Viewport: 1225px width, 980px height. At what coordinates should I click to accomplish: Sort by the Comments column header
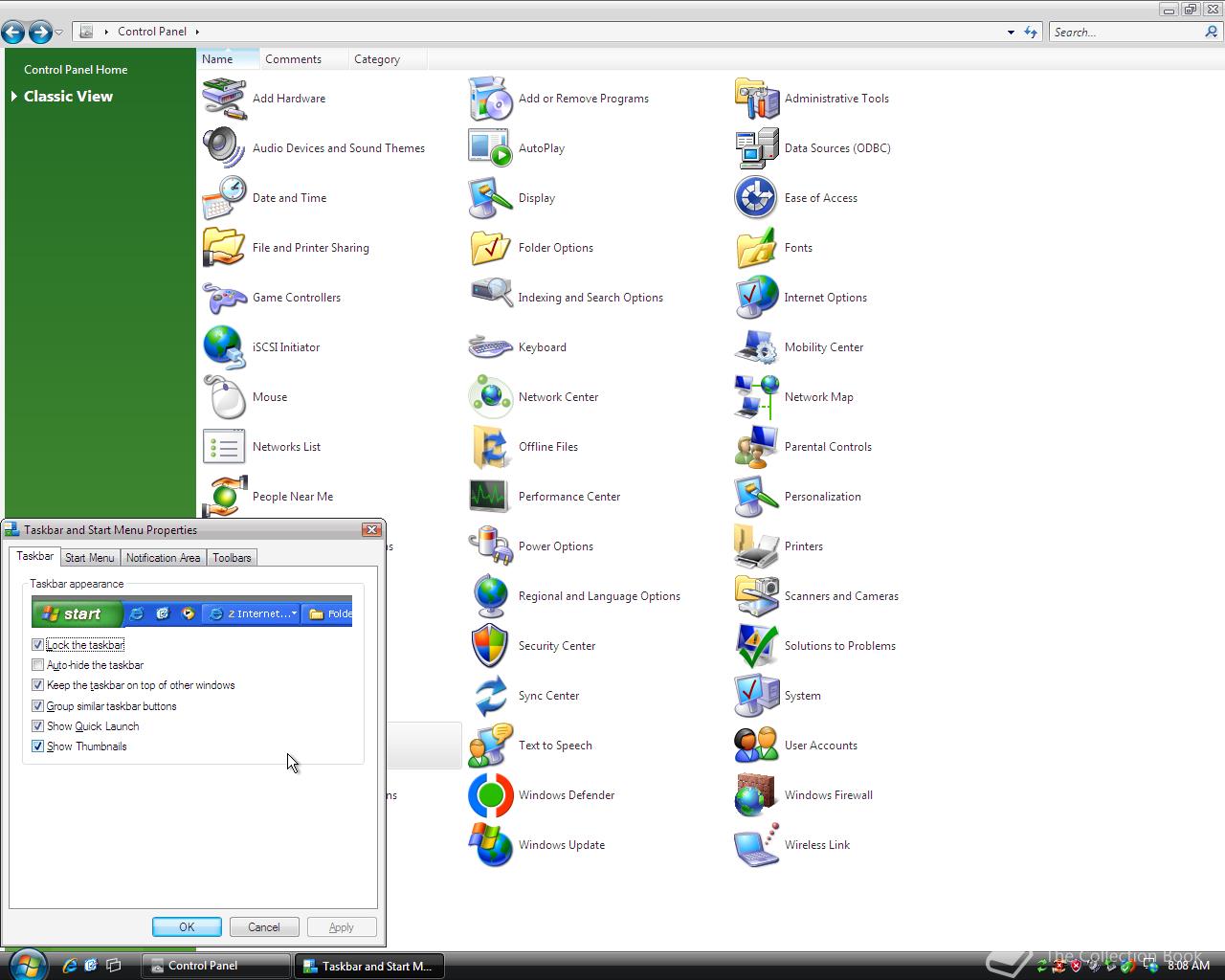[x=302, y=59]
